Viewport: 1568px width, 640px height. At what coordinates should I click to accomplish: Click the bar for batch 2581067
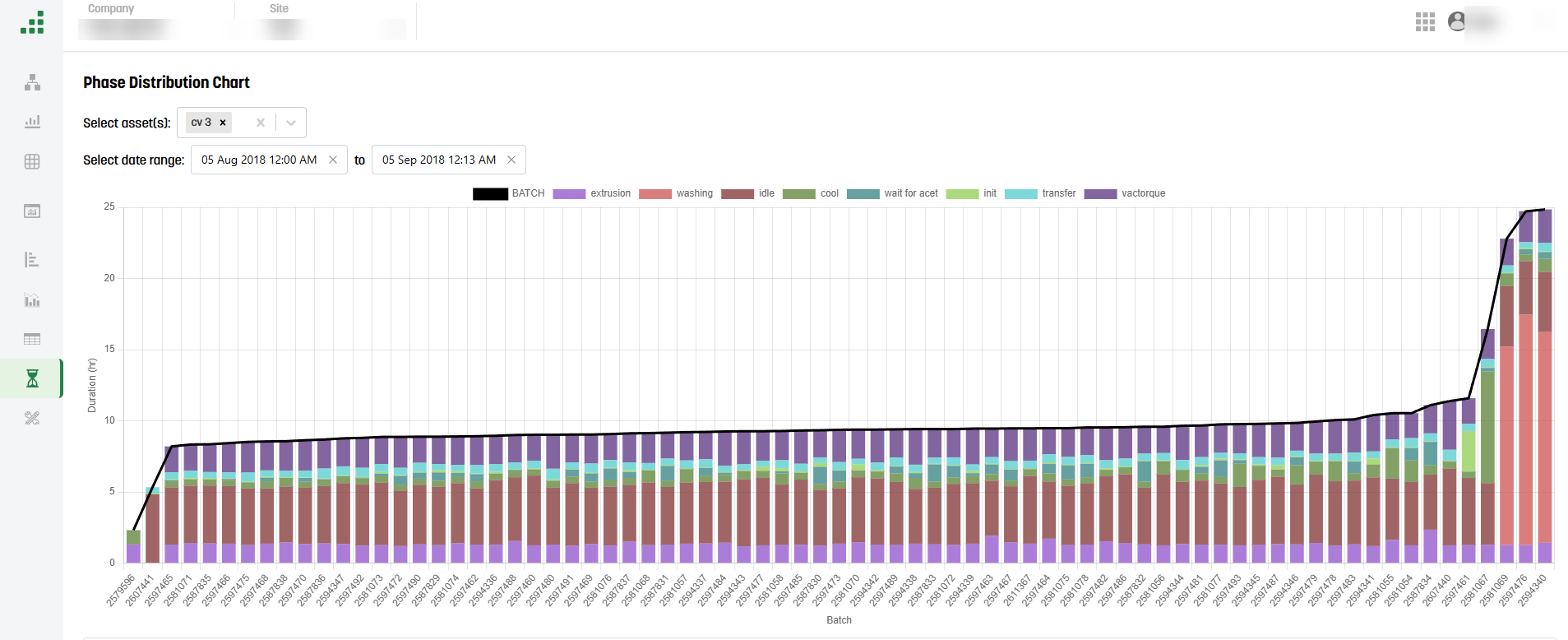(1487, 446)
